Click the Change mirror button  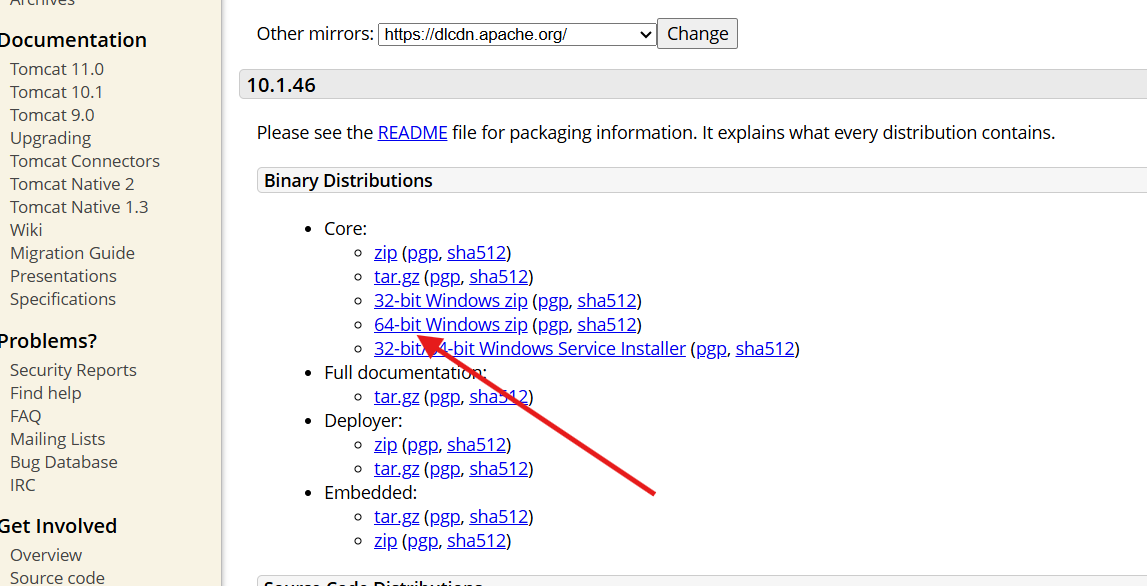(697, 34)
